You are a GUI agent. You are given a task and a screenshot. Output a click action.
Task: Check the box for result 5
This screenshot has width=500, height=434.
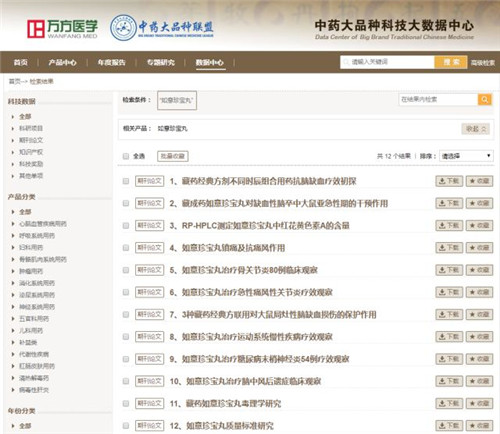[x=126, y=270]
